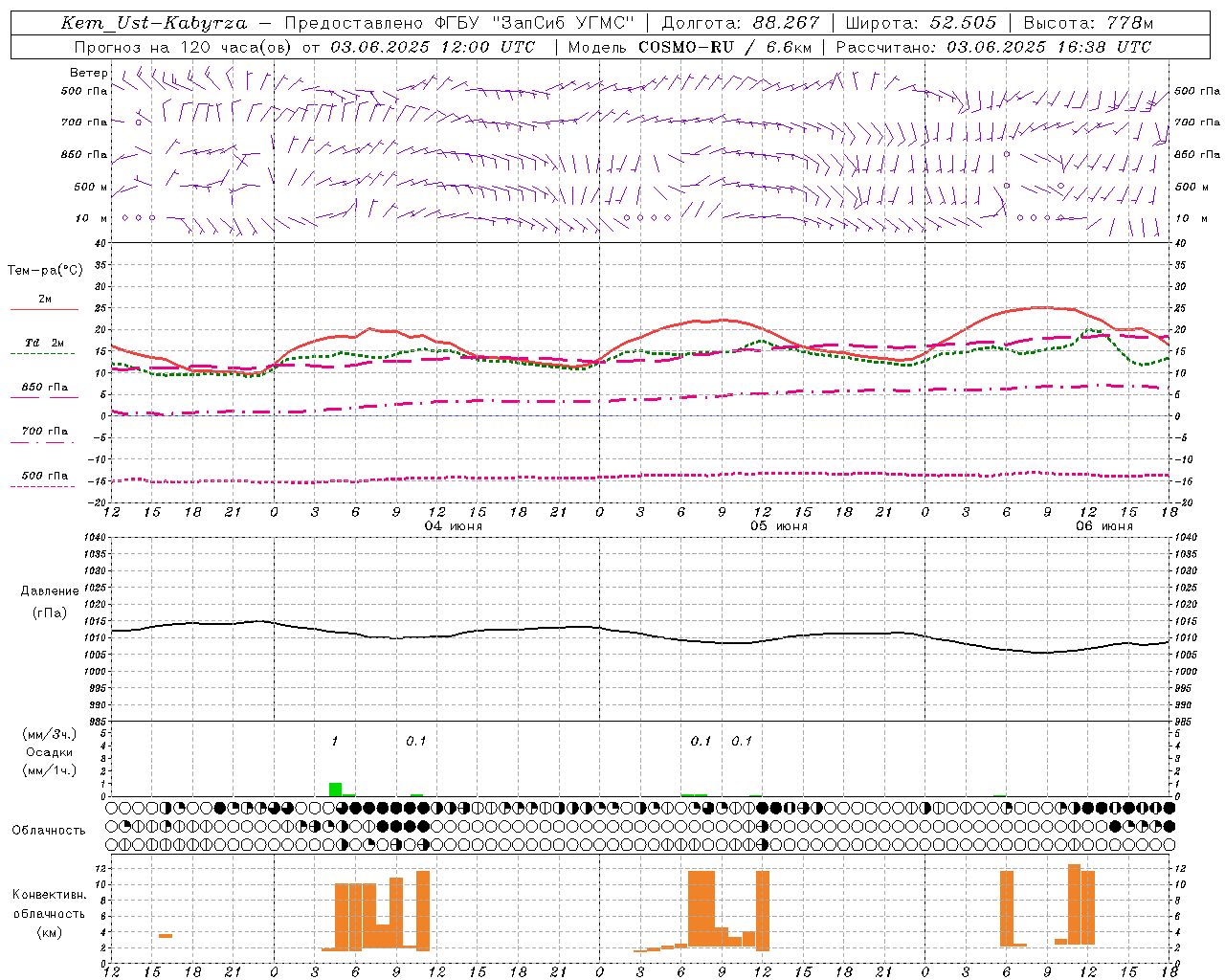Image resolution: width=1225 pixels, height=980 pixels.
Task: Click the 'Рассчитано: 03.06.2025 16:38 UTC' timestamp
Action: (x=993, y=47)
